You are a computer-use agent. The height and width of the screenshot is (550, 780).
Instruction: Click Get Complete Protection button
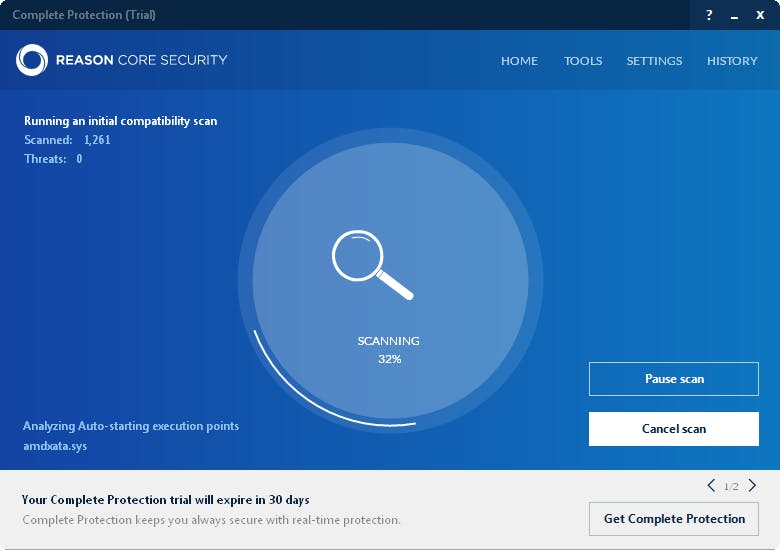click(x=674, y=519)
